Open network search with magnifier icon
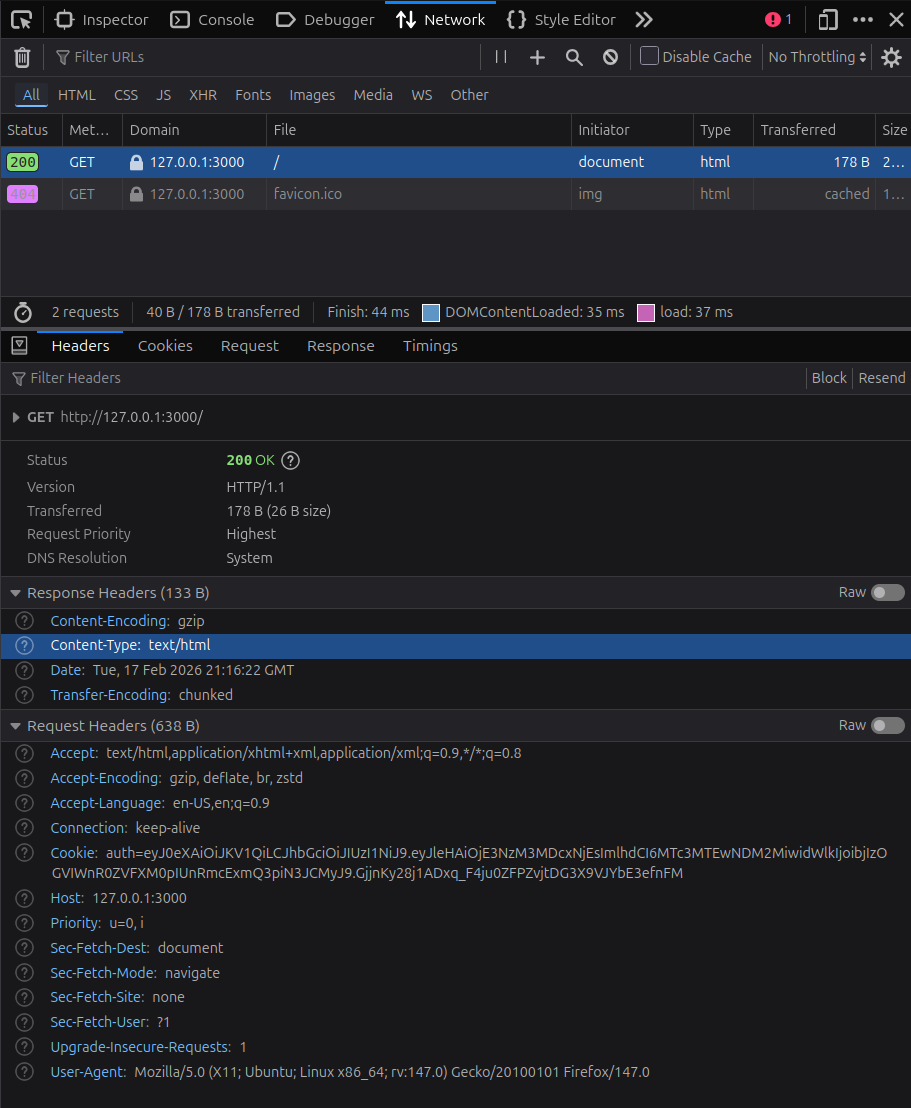 [x=574, y=57]
